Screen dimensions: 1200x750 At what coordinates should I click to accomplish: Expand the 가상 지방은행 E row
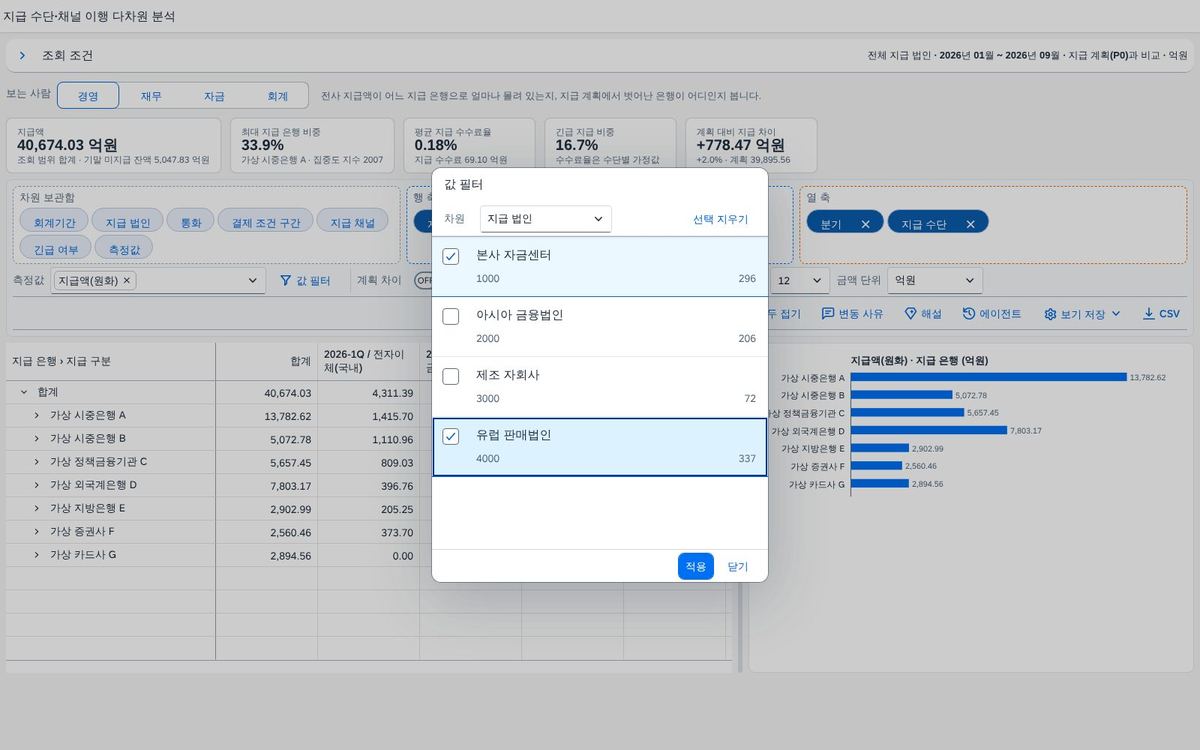pos(37,509)
